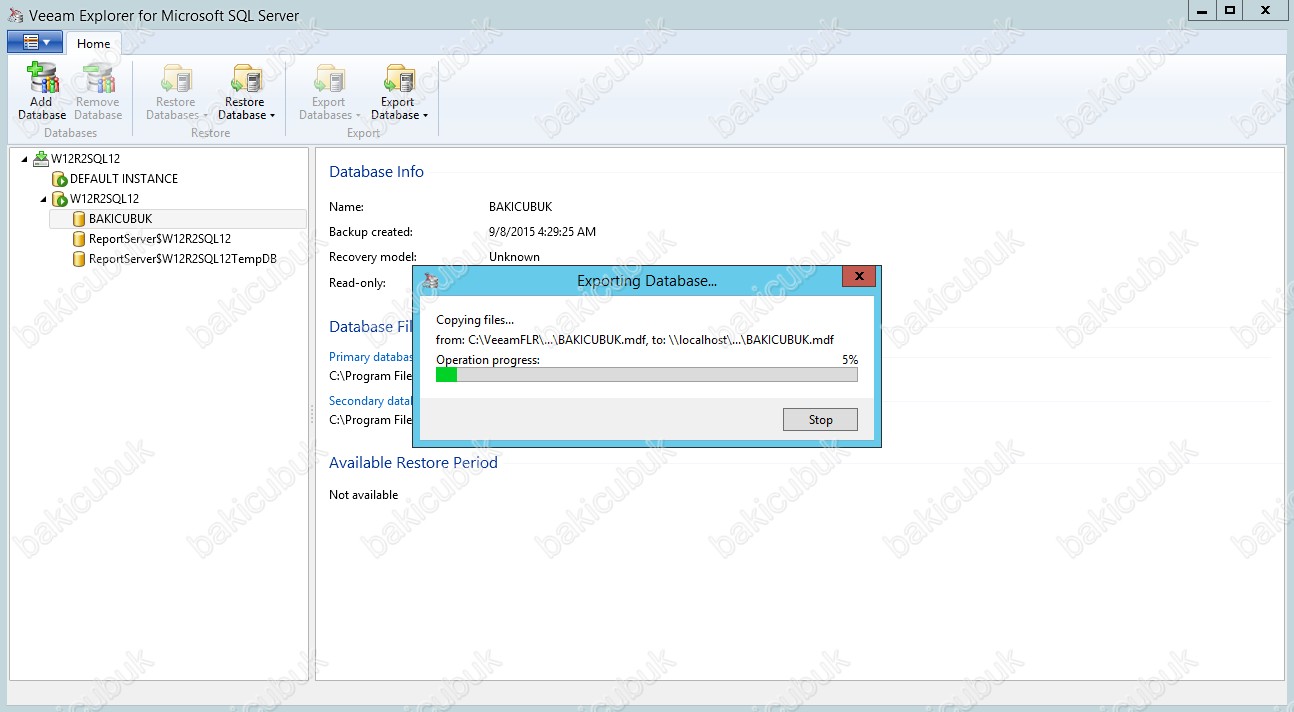Switch to the Home tab

pyautogui.click(x=94, y=44)
